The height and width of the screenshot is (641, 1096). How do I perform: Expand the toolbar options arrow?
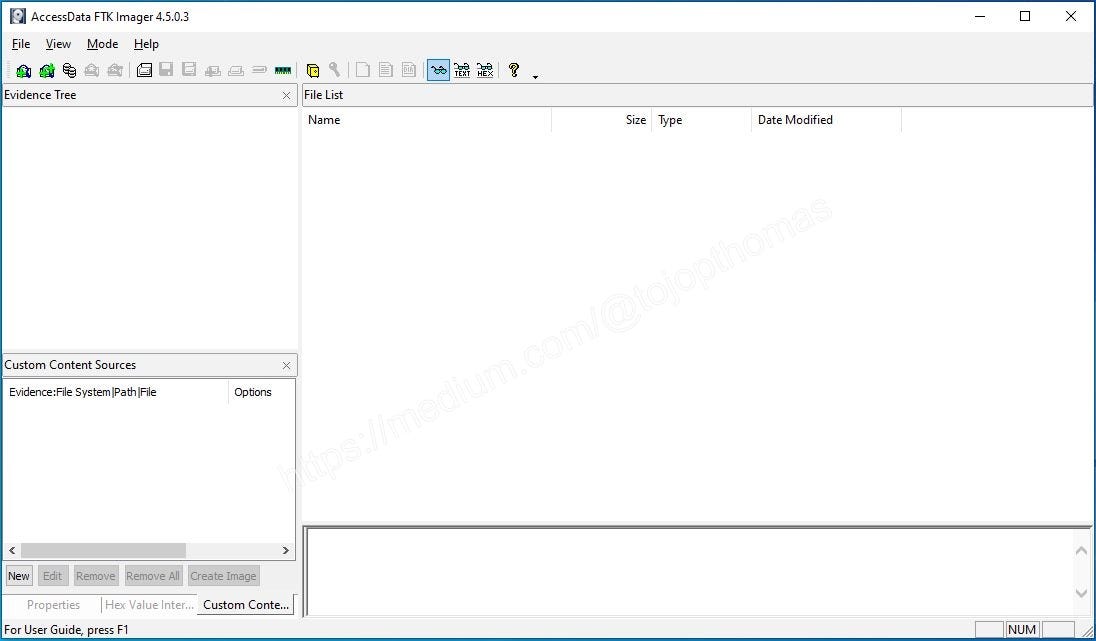click(535, 76)
